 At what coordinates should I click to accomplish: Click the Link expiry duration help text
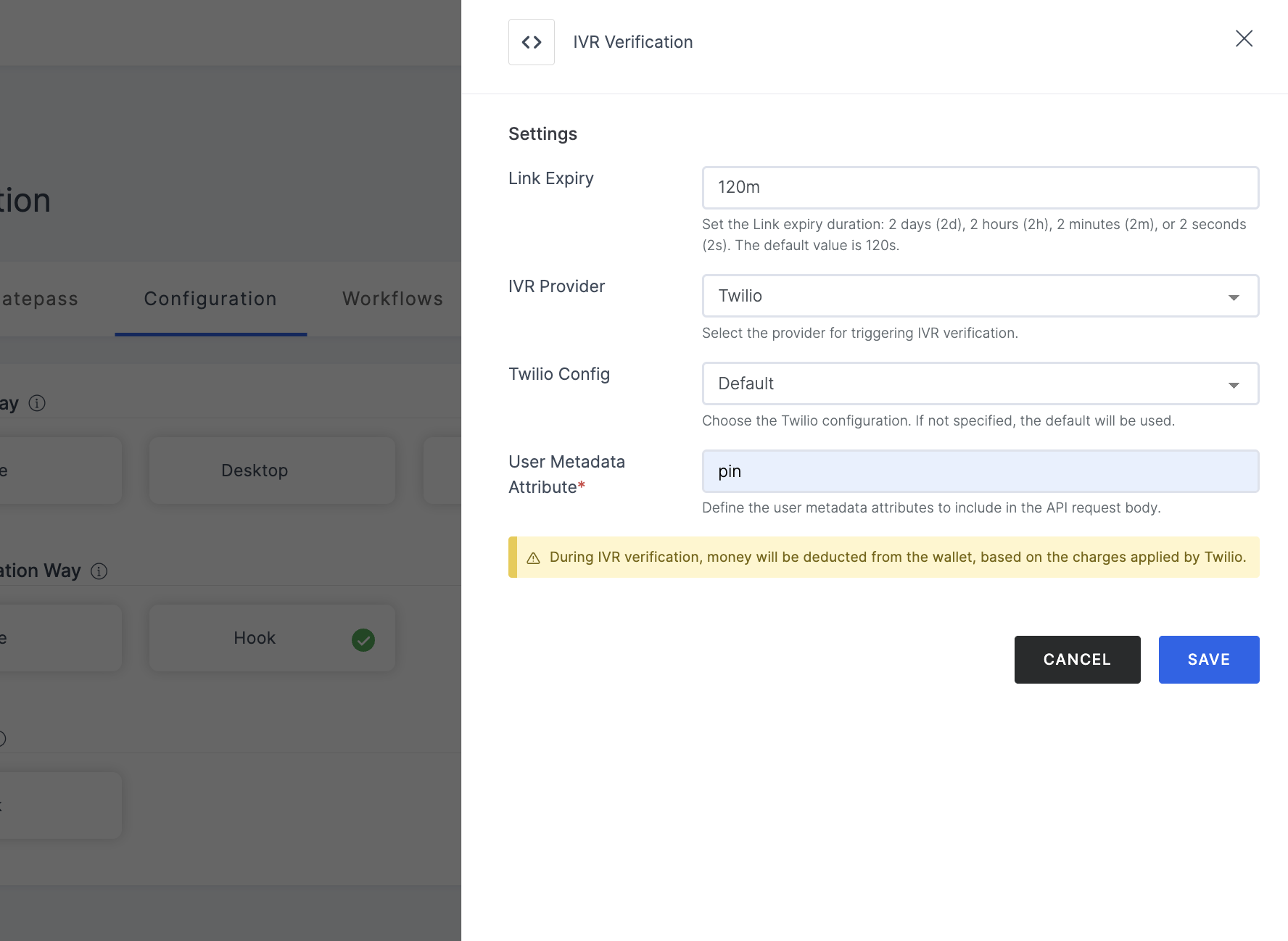click(x=974, y=235)
